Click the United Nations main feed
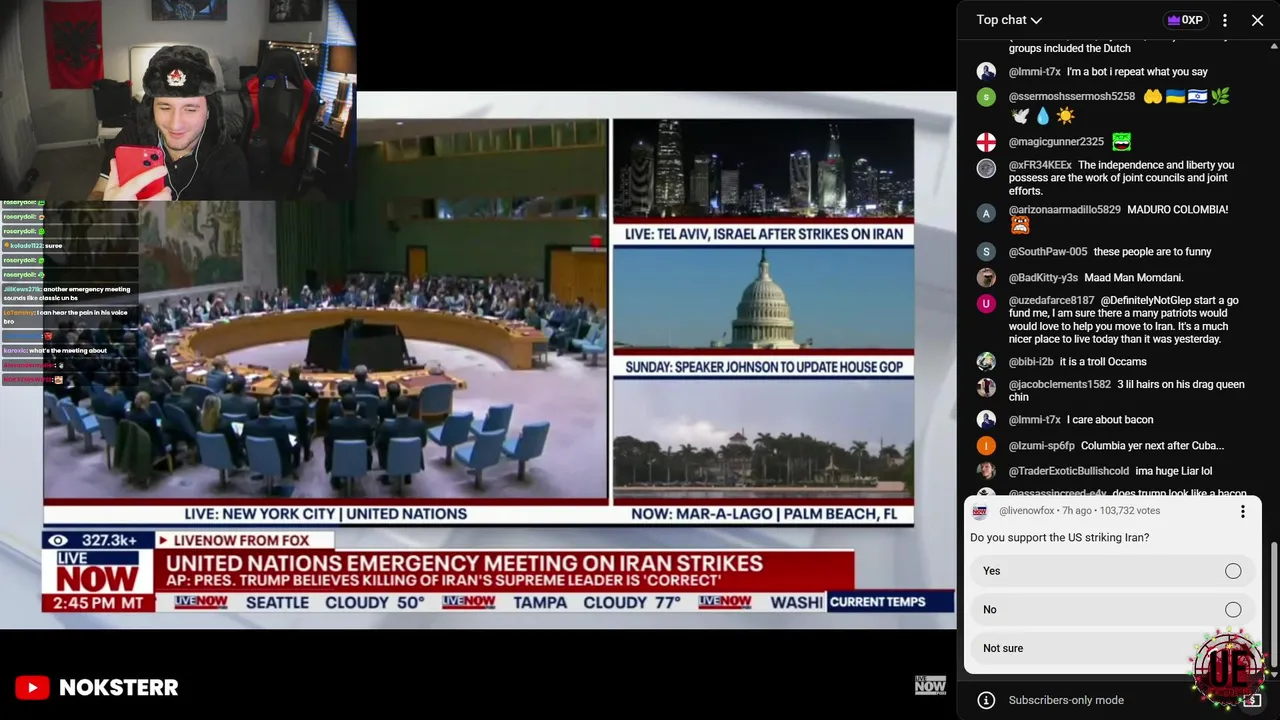Screen dimensions: 1280x720 click(x=325, y=310)
